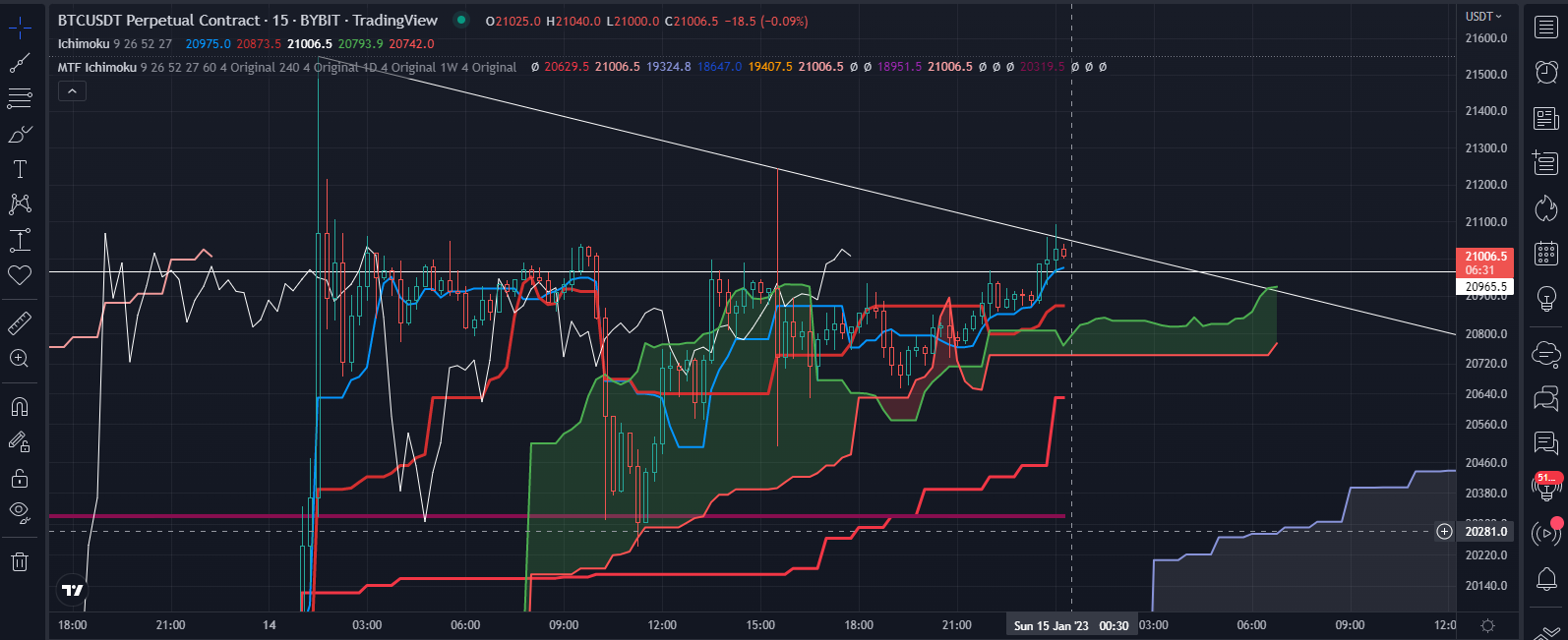Click the Ichimoku value 20975.0 in blue
Screen dimensions: 1568x640
pyautogui.click(x=208, y=44)
